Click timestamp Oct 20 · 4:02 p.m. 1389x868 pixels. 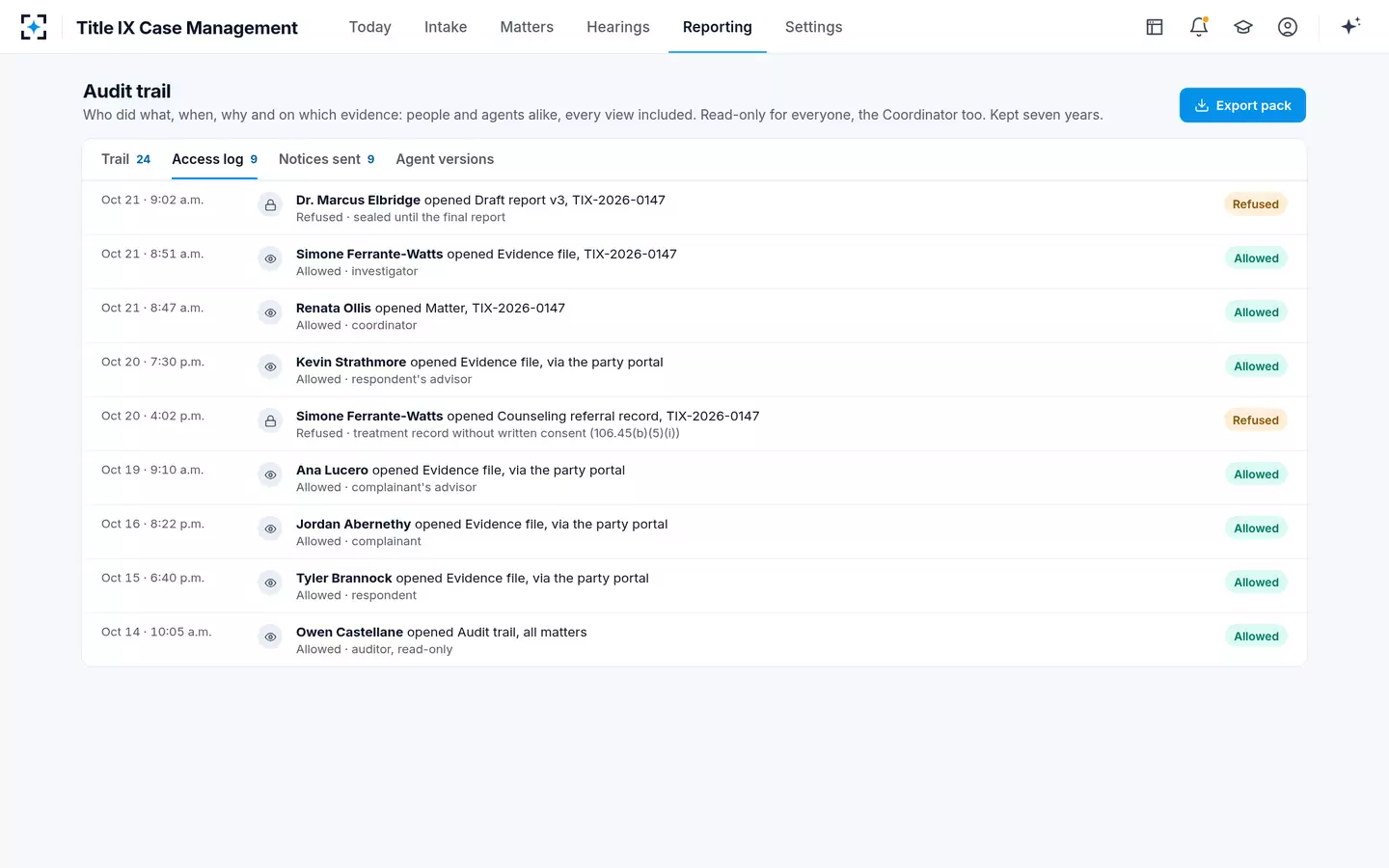coord(152,416)
